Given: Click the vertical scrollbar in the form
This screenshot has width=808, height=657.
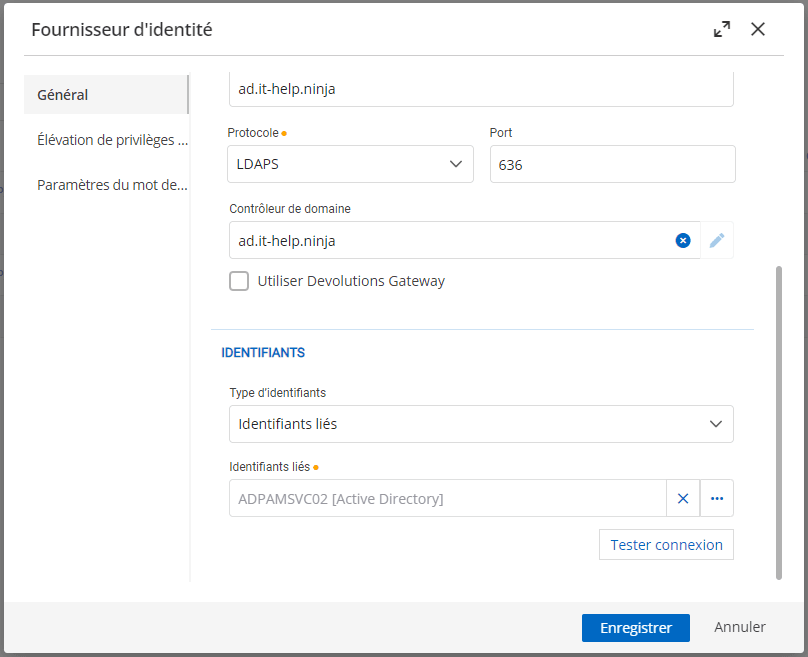Looking at the screenshot, I should [x=779, y=420].
